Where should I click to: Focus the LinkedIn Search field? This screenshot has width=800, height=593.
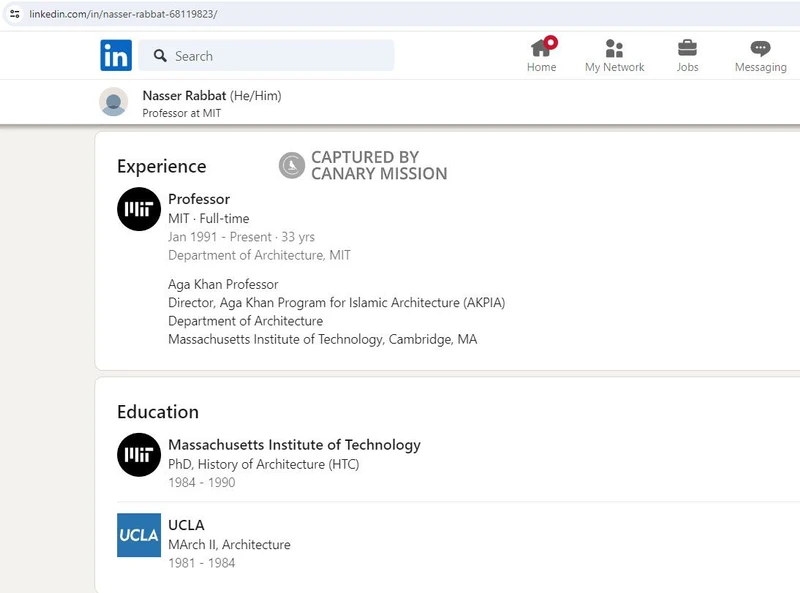(x=266, y=56)
